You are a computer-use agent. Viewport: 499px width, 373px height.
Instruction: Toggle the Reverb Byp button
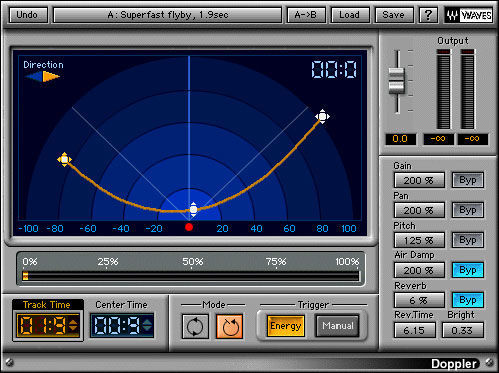[x=468, y=300]
